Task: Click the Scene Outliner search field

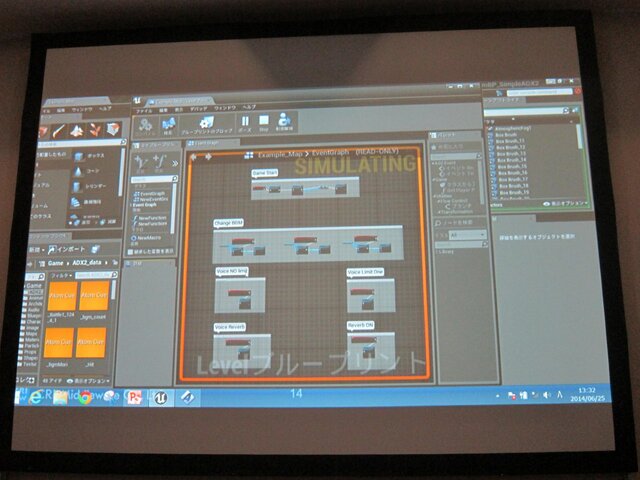Action: 526,111
